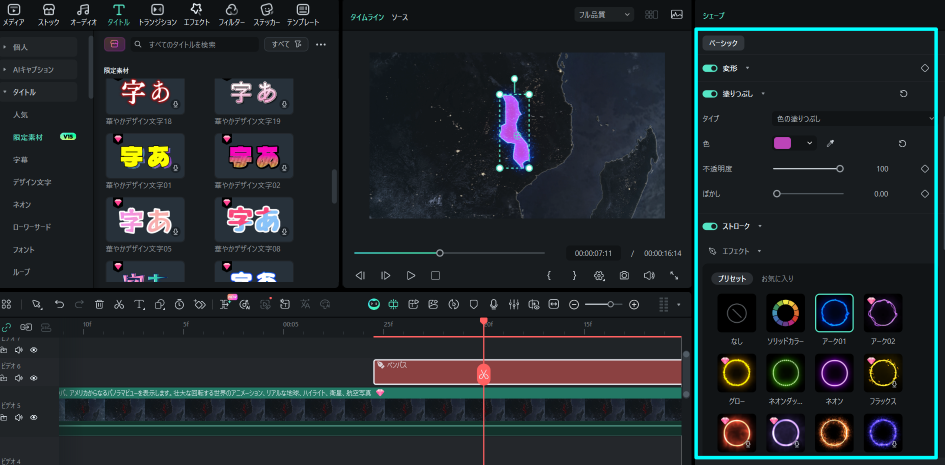Open the テンプレート tab
This screenshot has height=465, width=945.
[303, 15]
